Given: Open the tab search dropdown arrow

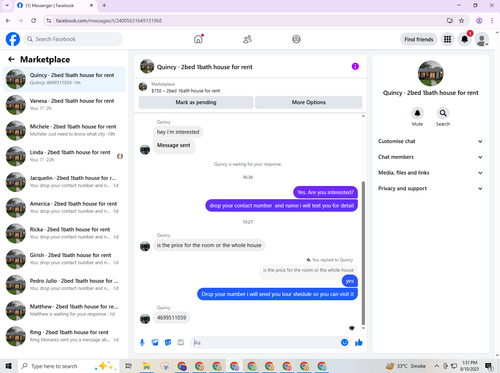Looking at the screenshot, I should coord(7,5).
